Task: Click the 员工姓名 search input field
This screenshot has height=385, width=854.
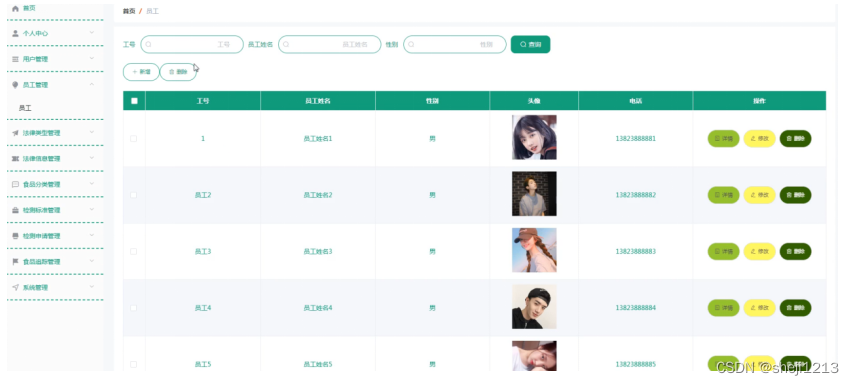Action: tap(330, 45)
